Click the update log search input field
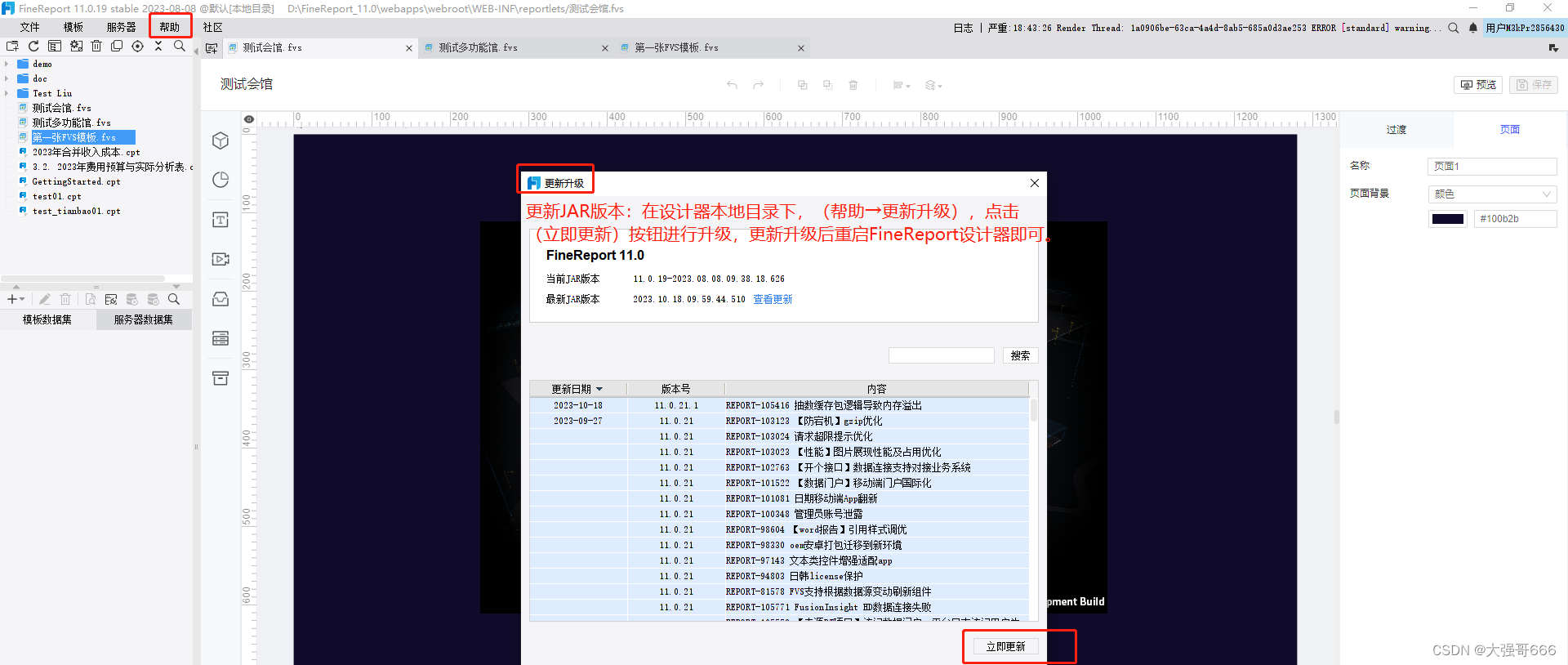Viewport: 1568px width, 665px height. click(941, 355)
